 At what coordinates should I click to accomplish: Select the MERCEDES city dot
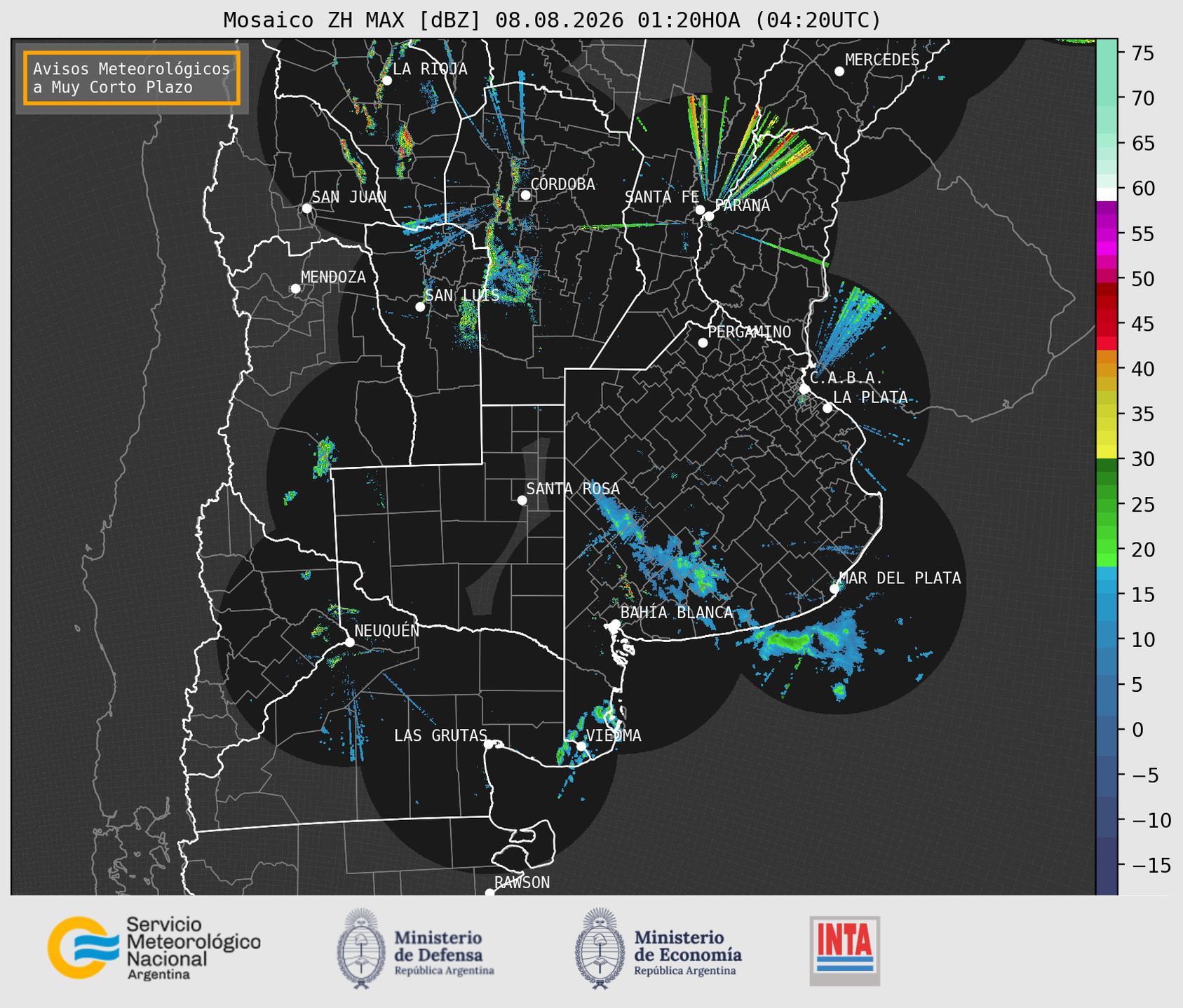839,71
